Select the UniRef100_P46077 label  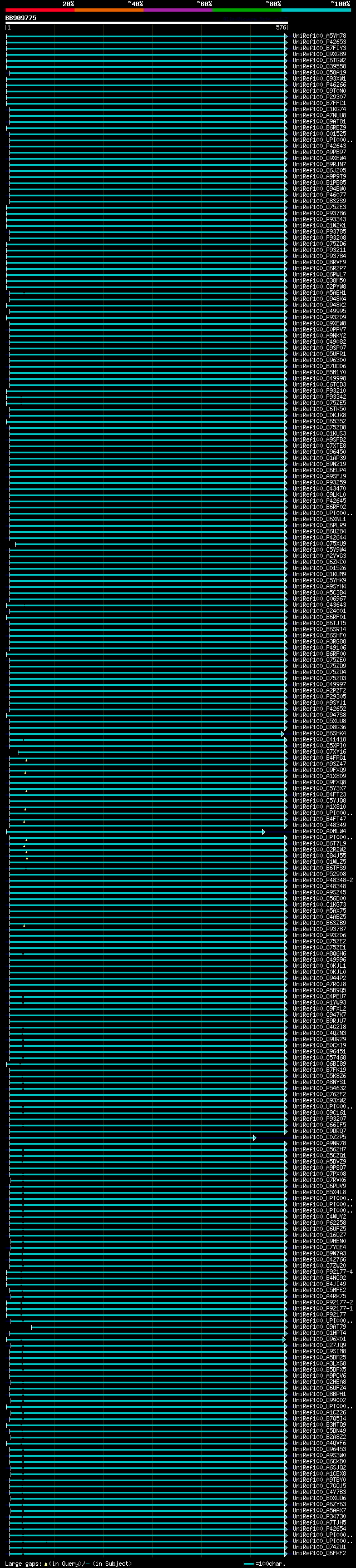pyautogui.click(x=319, y=195)
